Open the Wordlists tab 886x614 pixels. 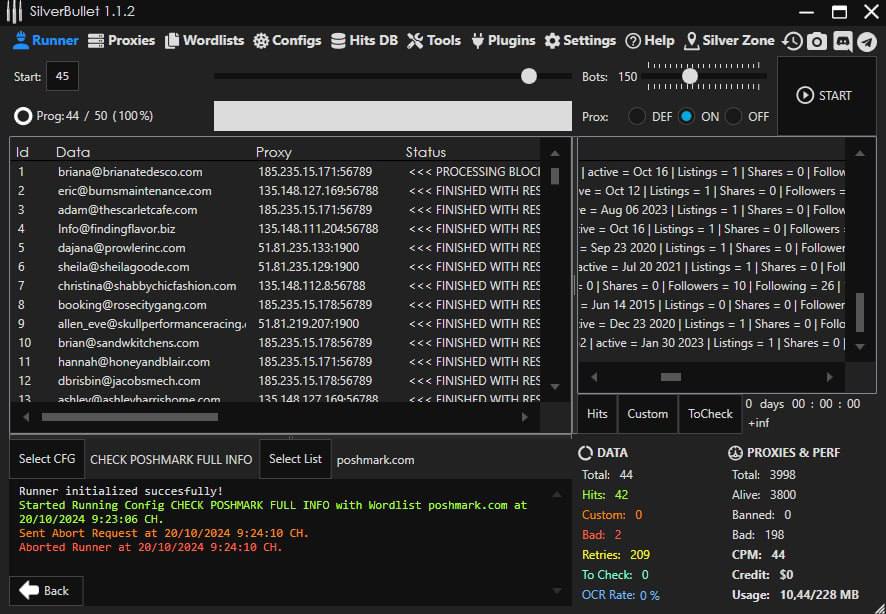(204, 41)
